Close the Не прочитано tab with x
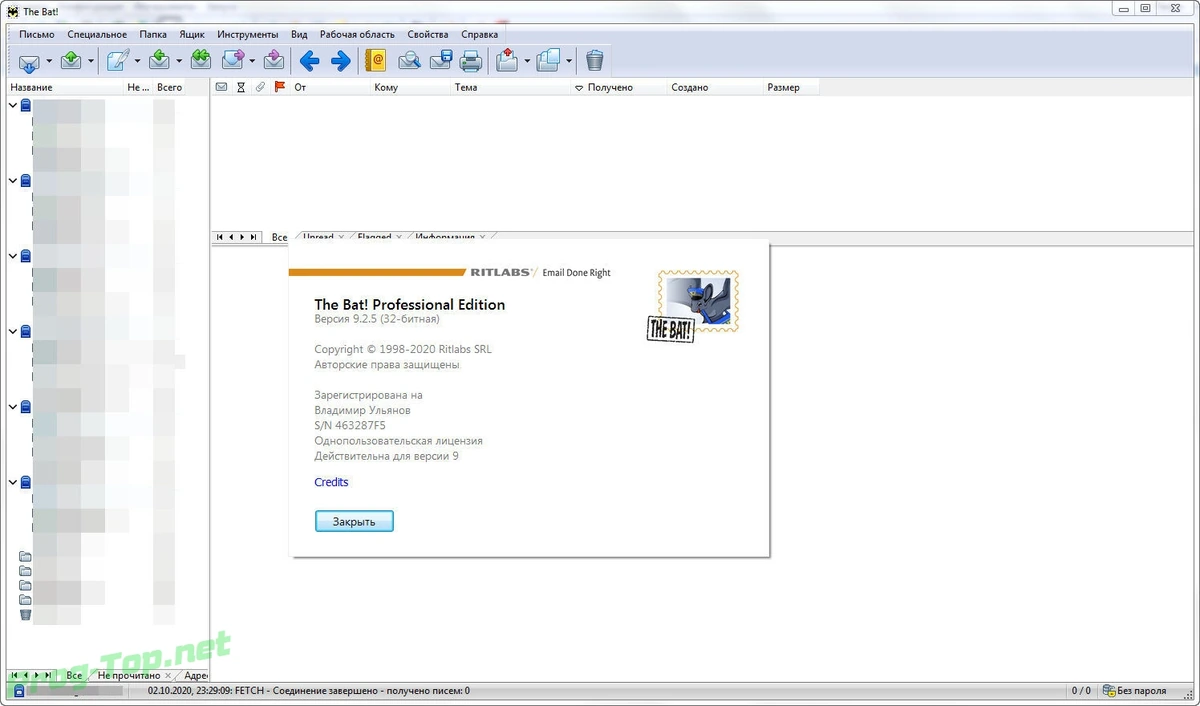 170,676
